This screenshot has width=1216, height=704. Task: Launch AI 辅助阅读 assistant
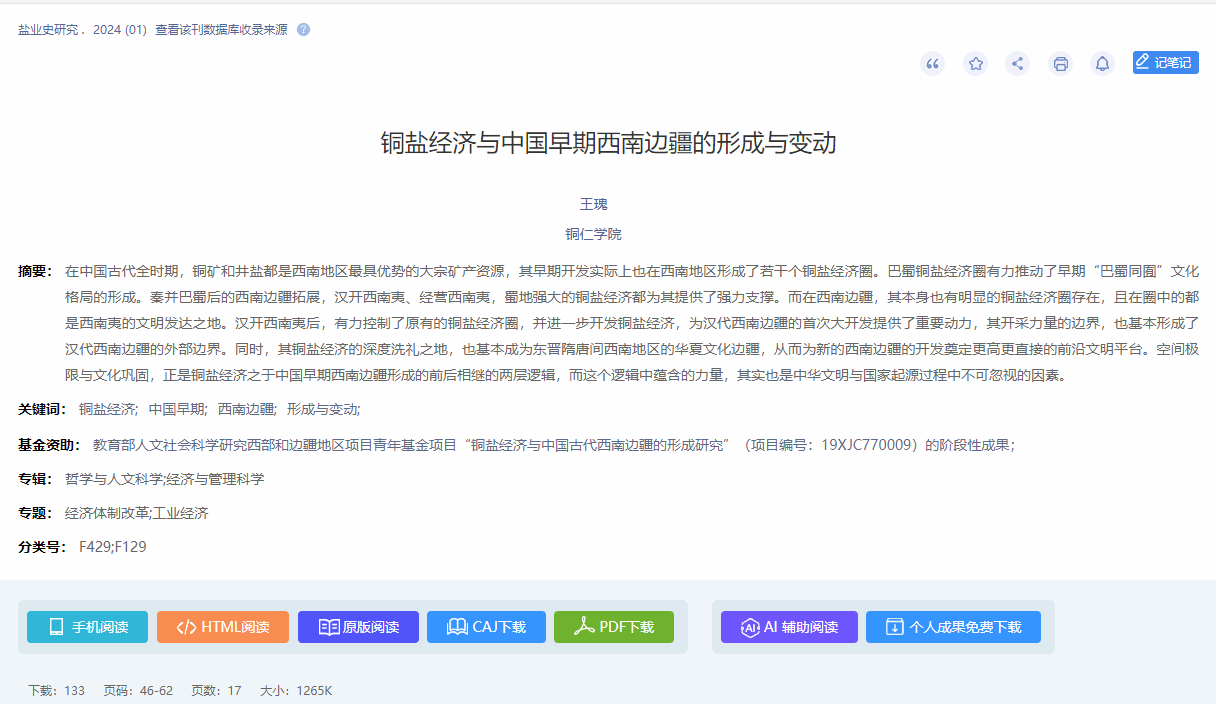789,627
